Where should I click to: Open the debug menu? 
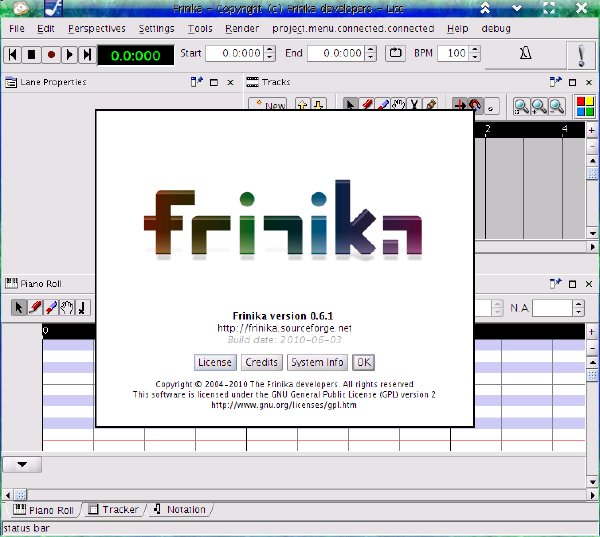496,29
